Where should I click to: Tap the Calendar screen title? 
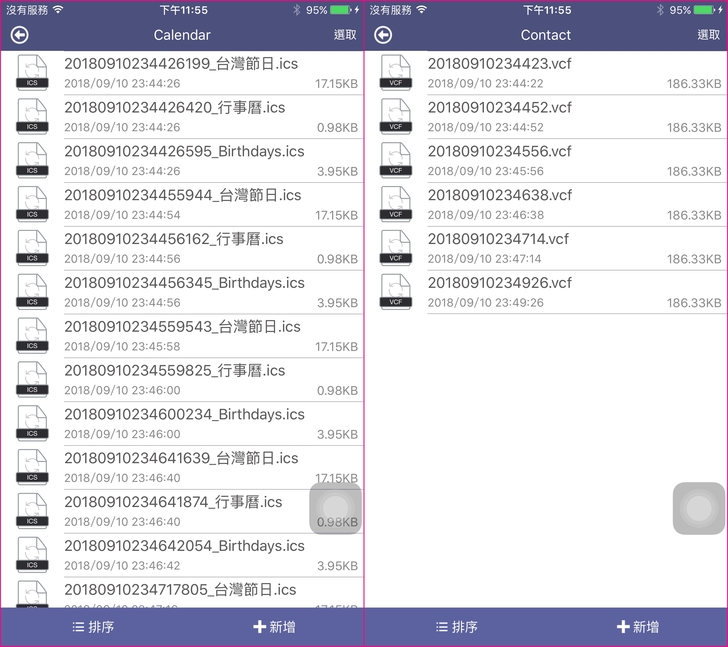coord(182,35)
